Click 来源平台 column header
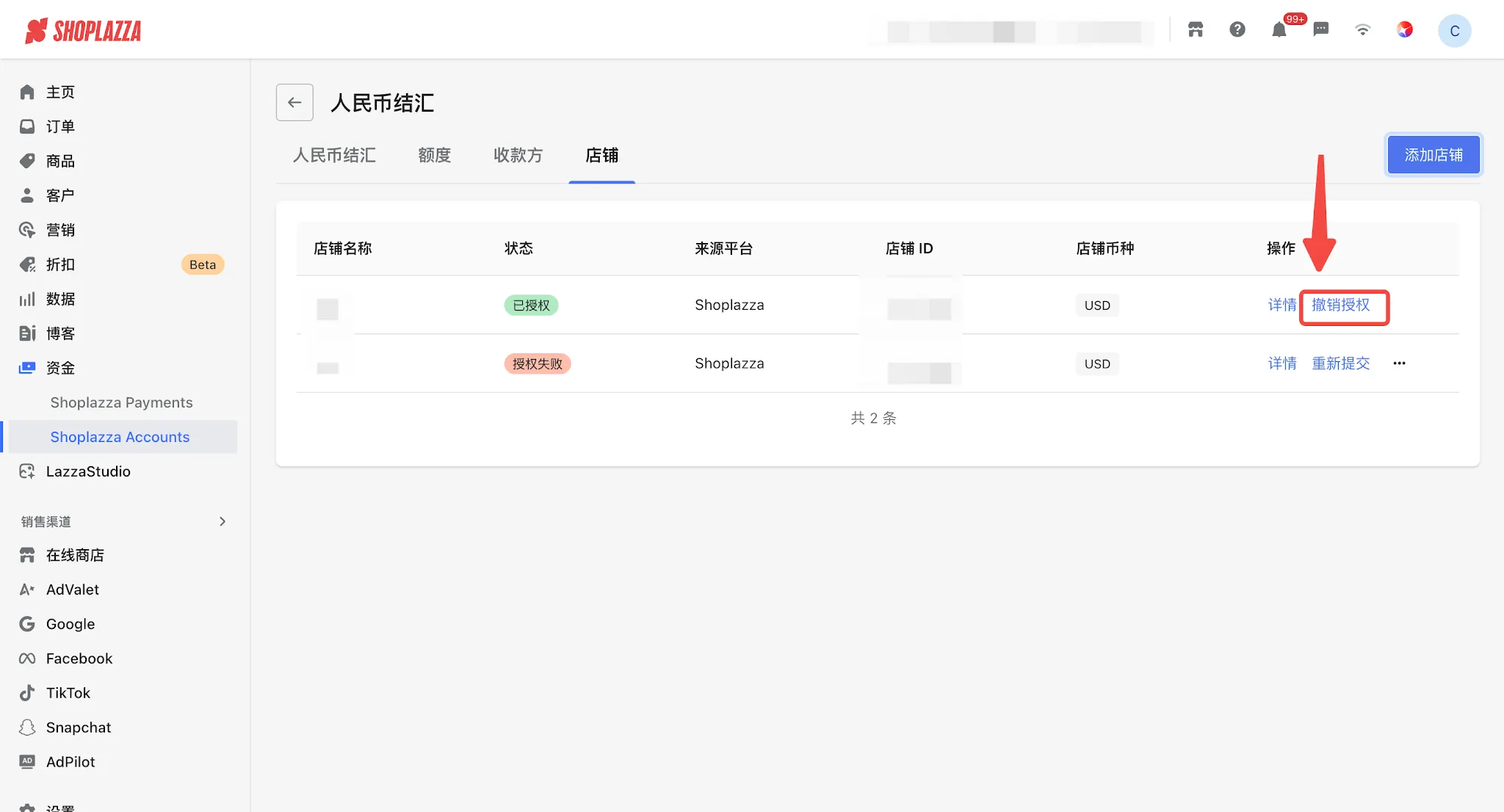 724,248
